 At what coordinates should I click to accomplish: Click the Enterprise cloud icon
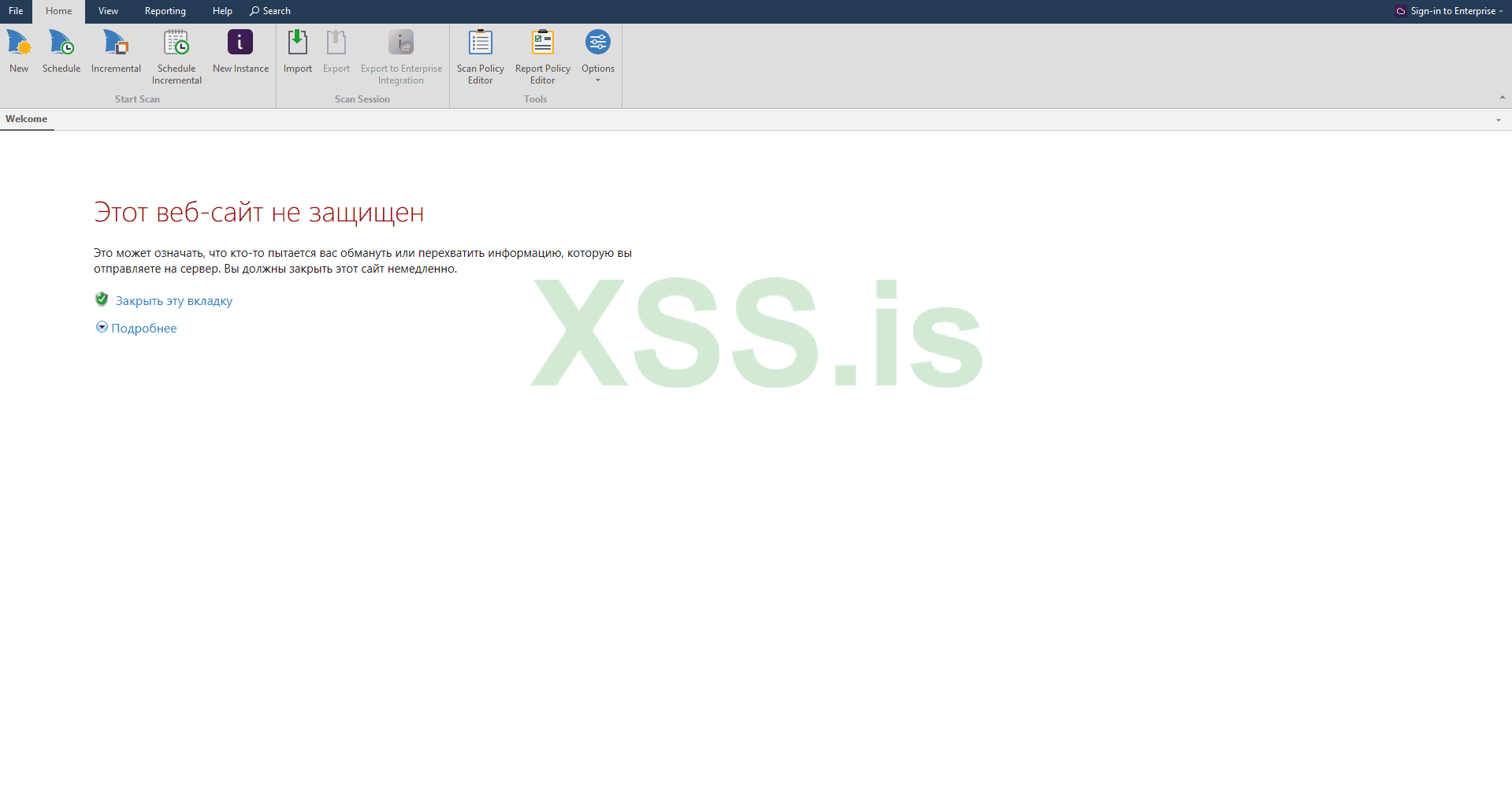coord(1400,11)
